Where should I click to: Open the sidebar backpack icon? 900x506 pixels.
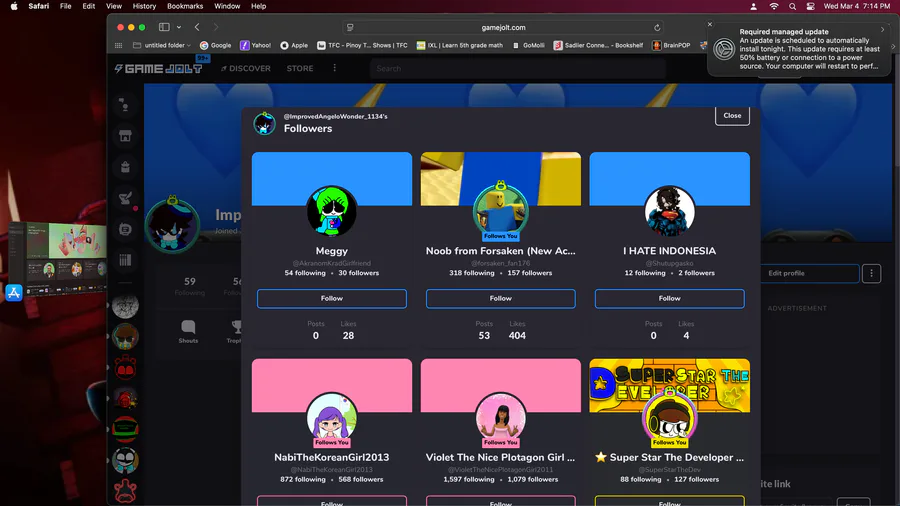125,167
